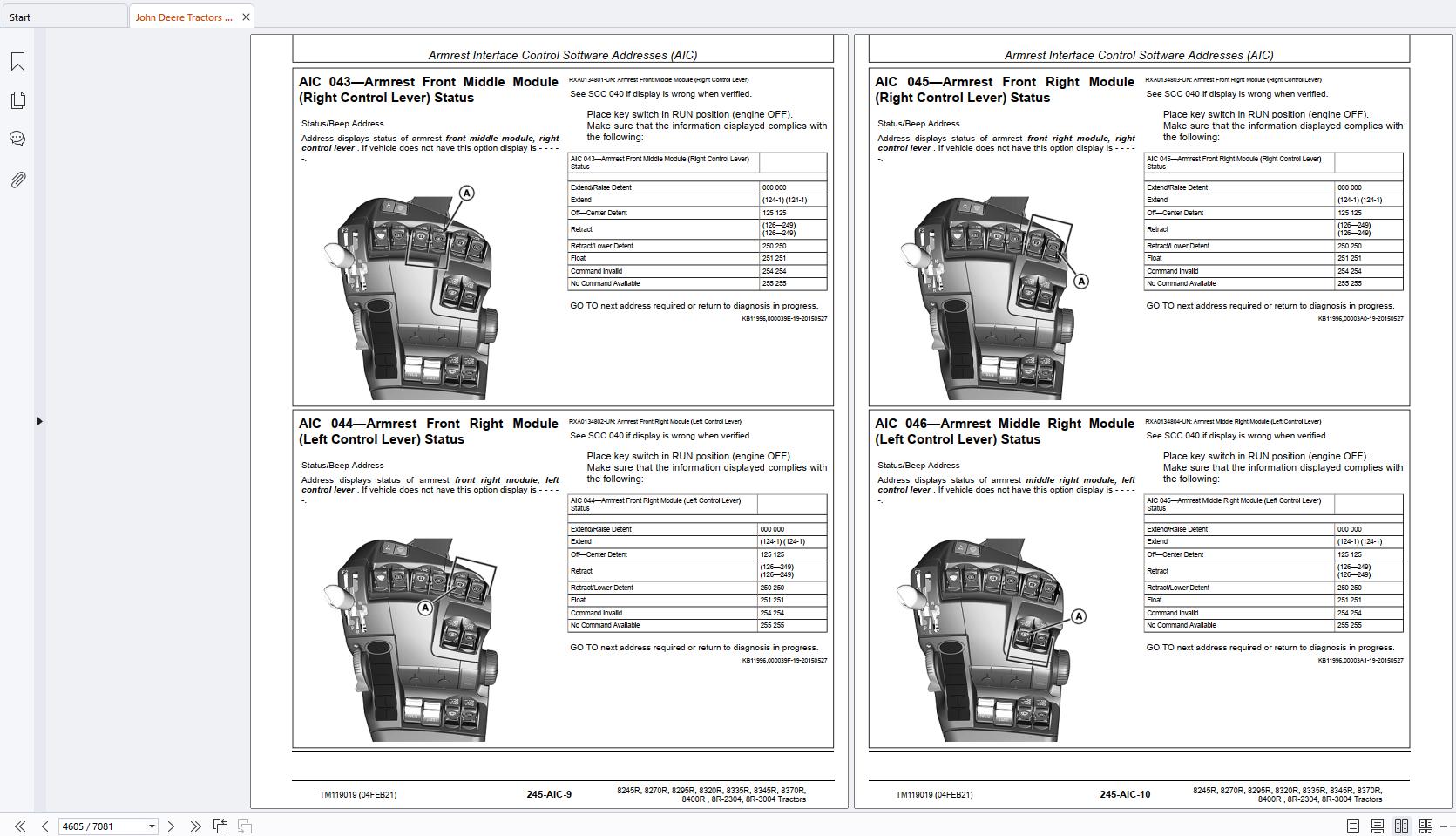Click the greyed-out next view icon in status bar
This screenshot has width=1456, height=836.
(245, 826)
